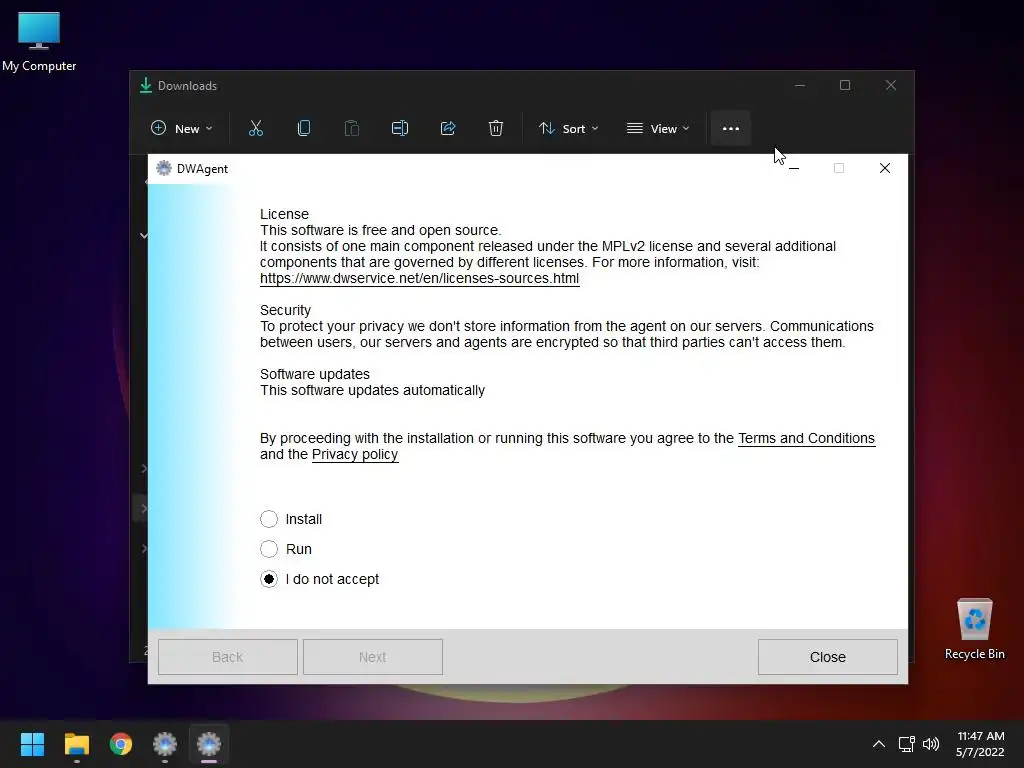Open File Explorer from the taskbar
This screenshot has width=1024, height=768.
(x=76, y=744)
